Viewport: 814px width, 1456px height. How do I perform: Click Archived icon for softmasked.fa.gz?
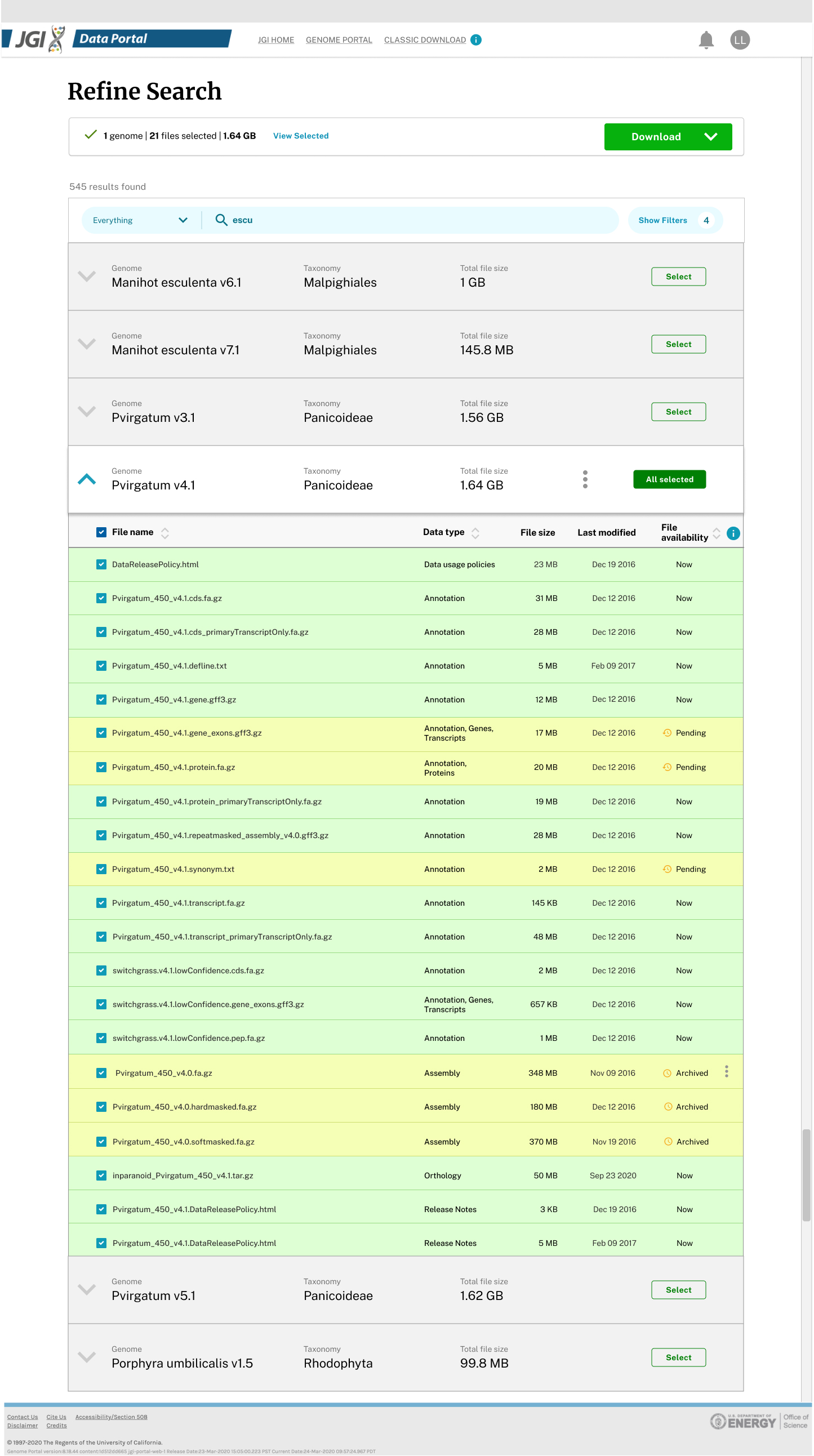pyautogui.click(x=668, y=1142)
